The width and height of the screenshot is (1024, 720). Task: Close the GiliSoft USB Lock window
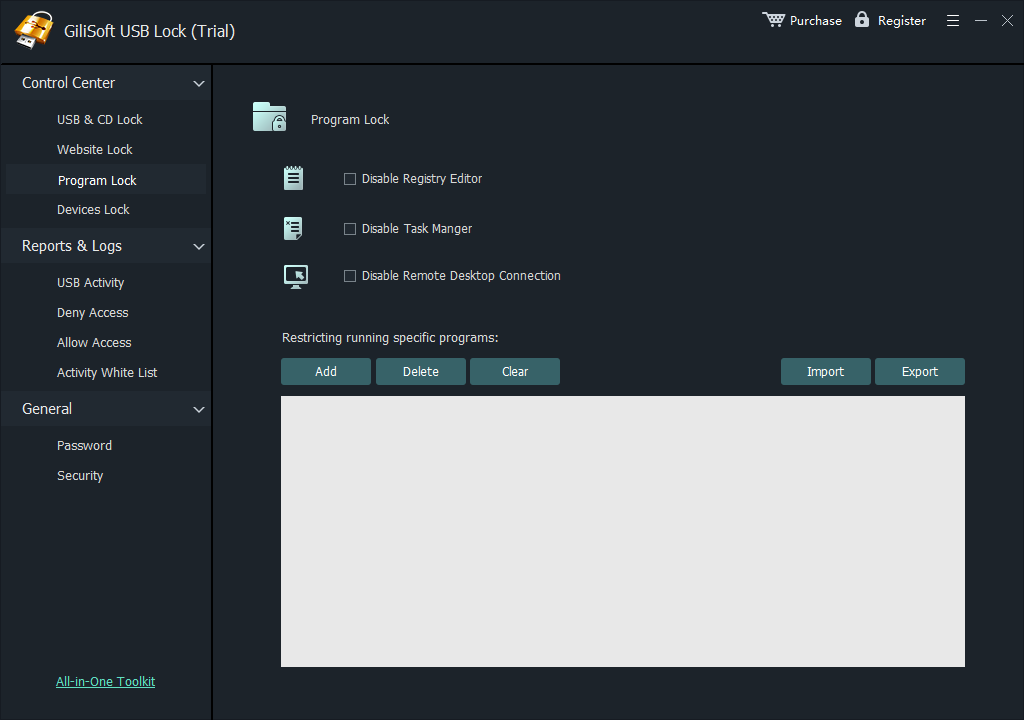(x=1007, y=21)
